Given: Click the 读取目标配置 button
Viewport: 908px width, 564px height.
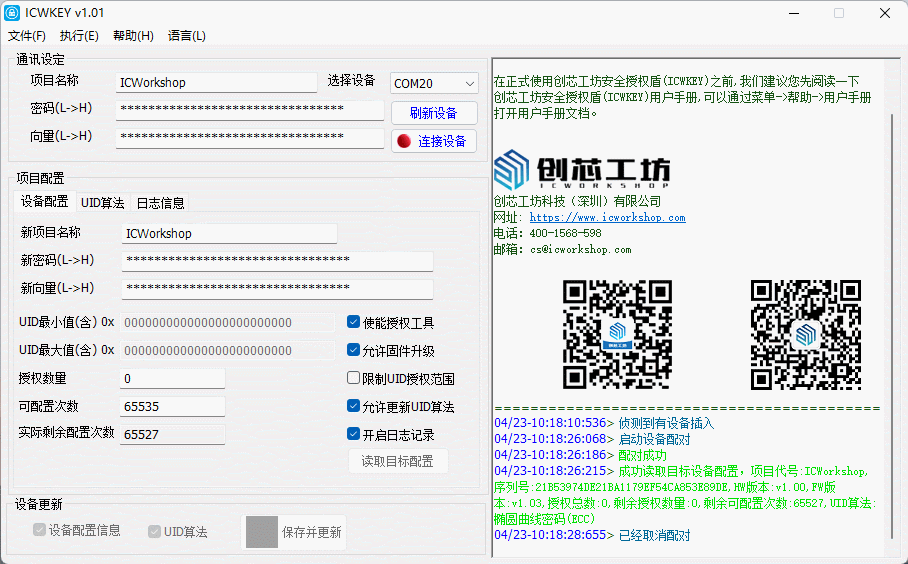Looking at the screenshot, I should tap(397, 462).
